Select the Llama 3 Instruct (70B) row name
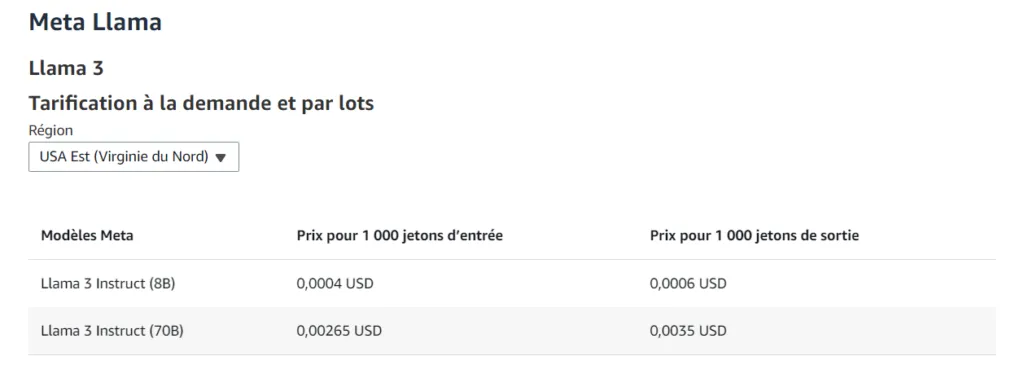 (112, 331)
